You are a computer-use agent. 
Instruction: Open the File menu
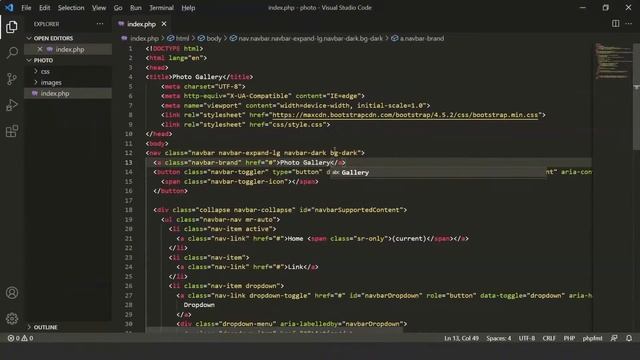tap(26, 8)
